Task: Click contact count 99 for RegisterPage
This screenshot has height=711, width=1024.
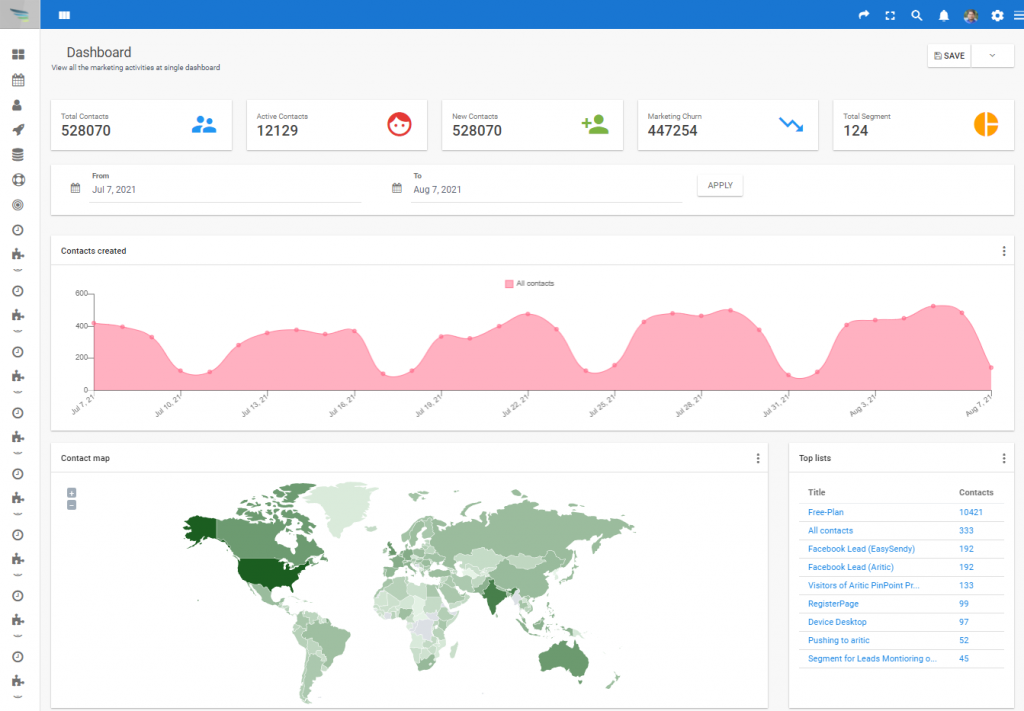Action: pos(964,604)
